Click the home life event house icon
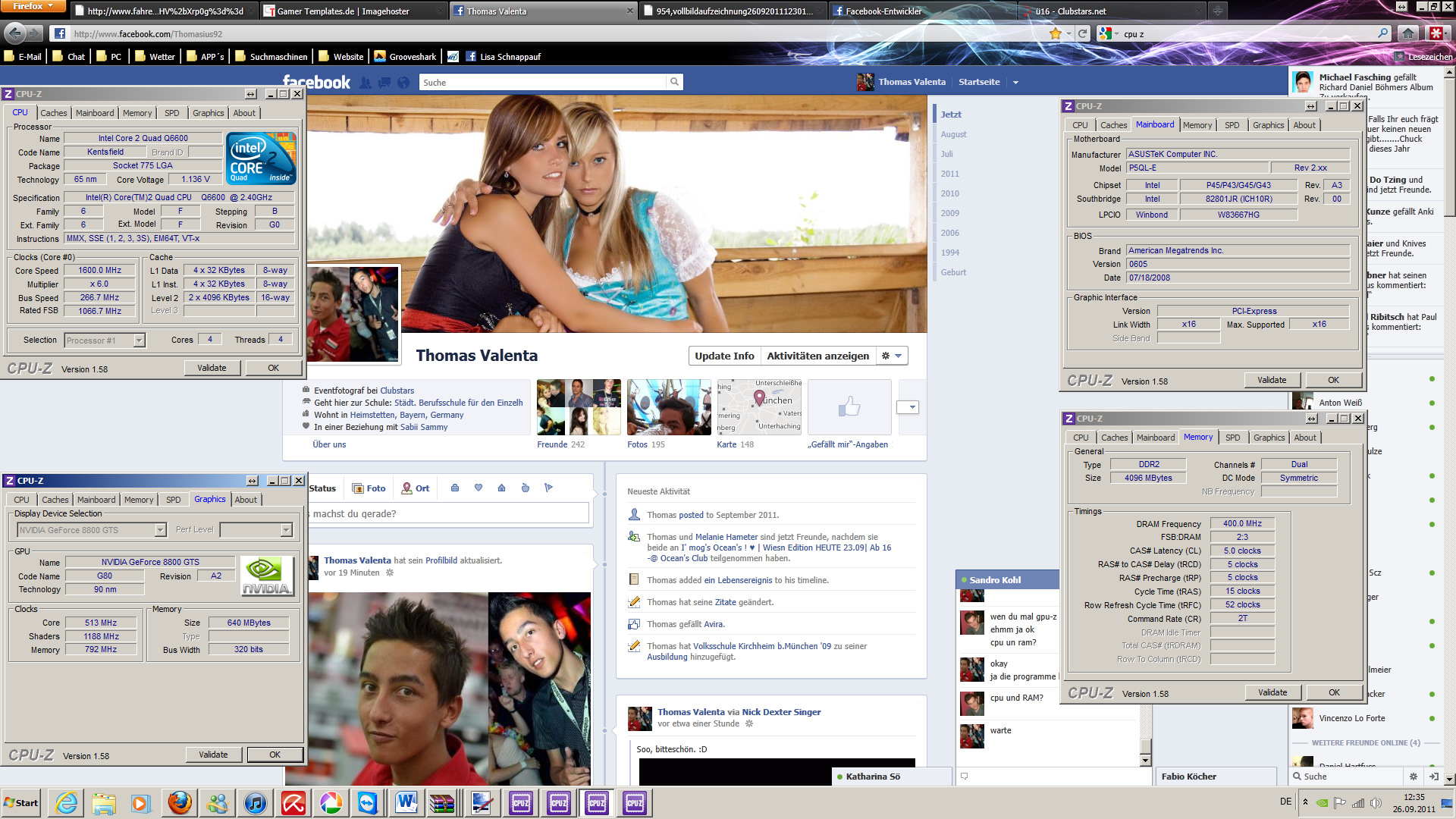Screen dimensions: 1456x819 click(x=501, y=488)
